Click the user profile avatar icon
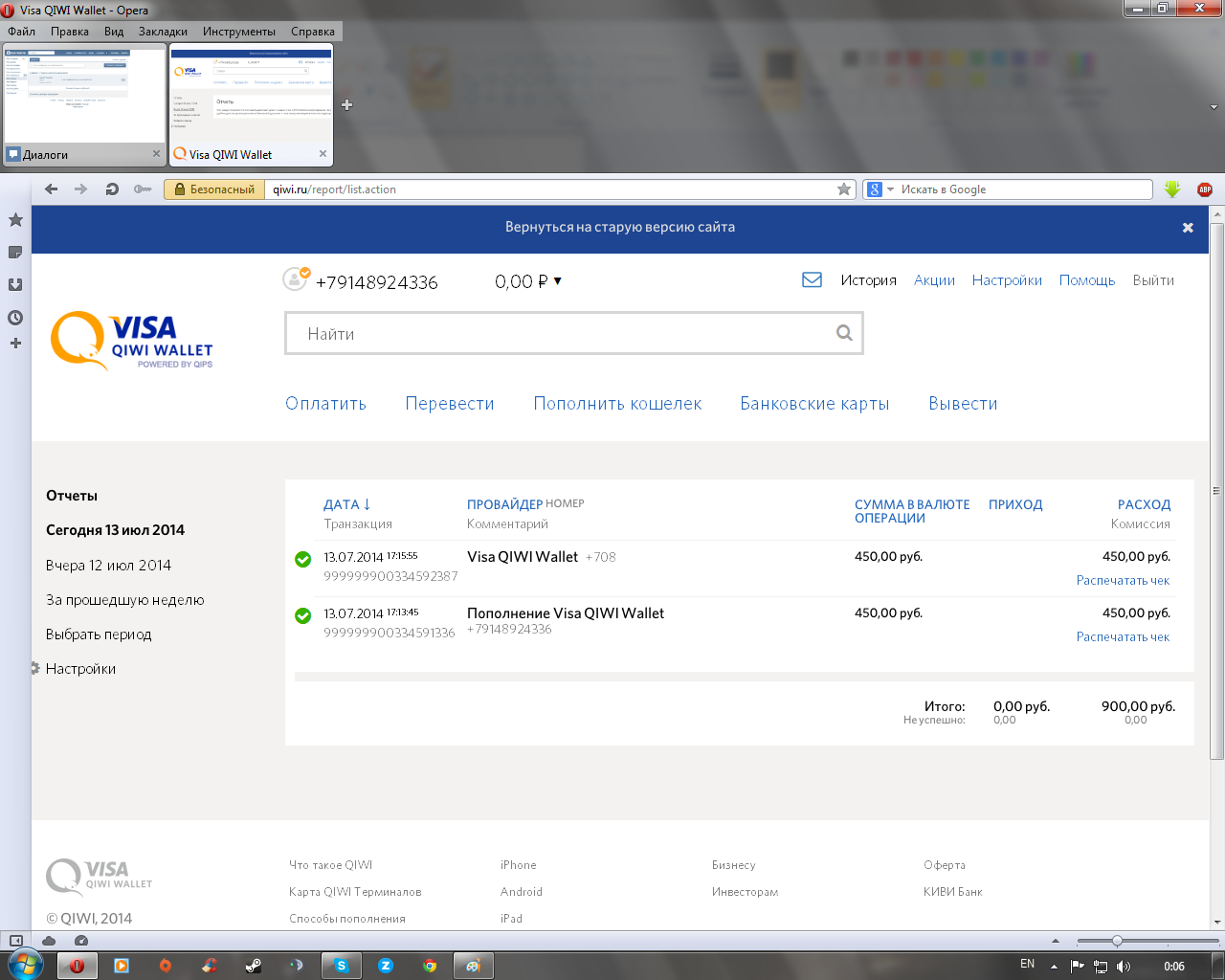This screenshot has height=980, width=1225. coord(296,278)
